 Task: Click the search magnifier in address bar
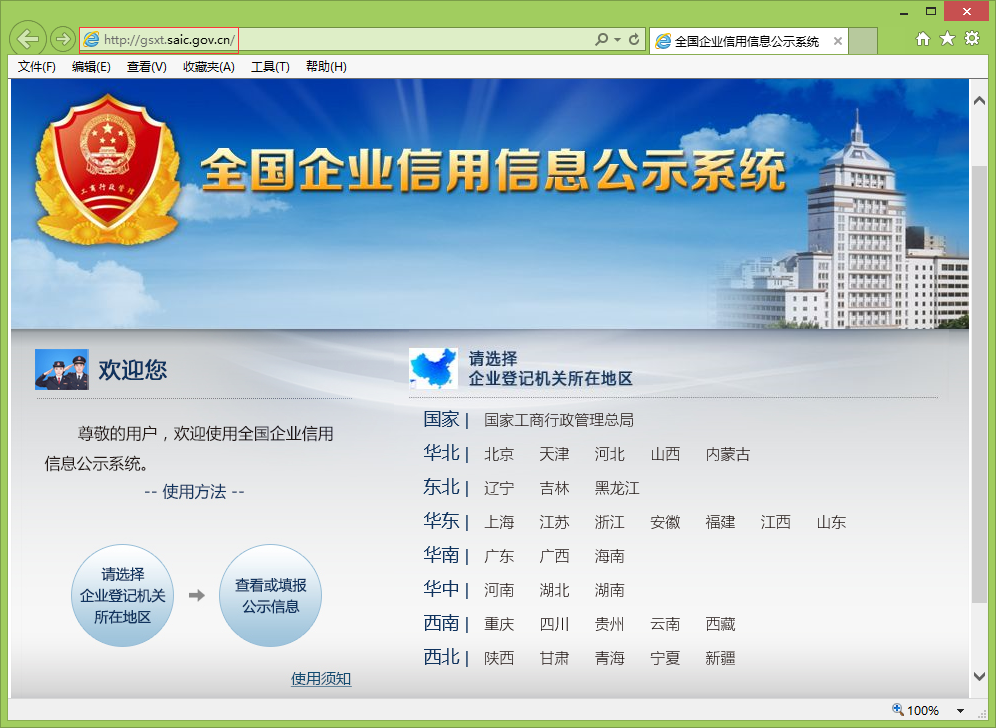click(x=601, y=39)
